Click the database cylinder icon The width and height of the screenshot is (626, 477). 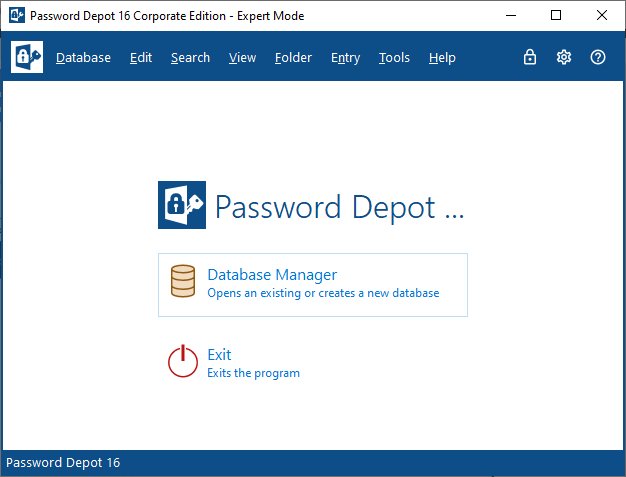point(183,281)
